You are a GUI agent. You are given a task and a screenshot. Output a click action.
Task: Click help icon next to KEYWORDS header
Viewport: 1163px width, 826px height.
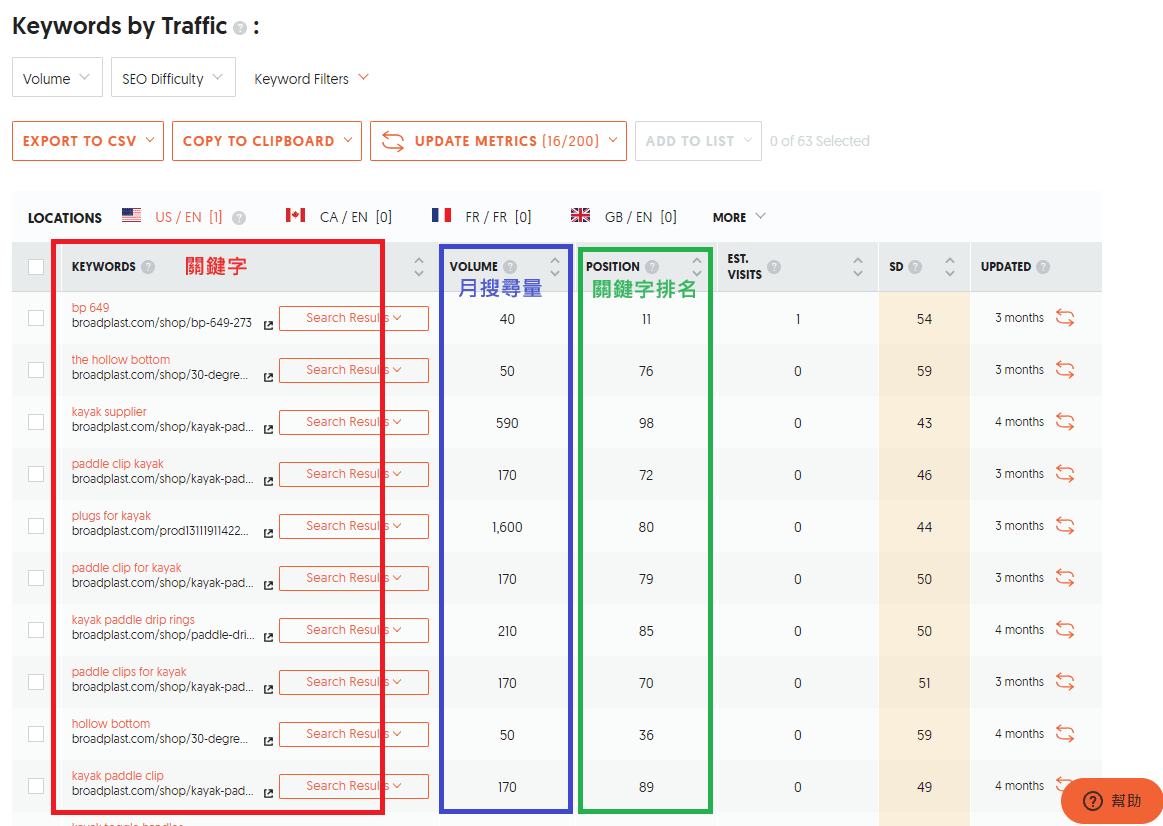tap(148, 267)
